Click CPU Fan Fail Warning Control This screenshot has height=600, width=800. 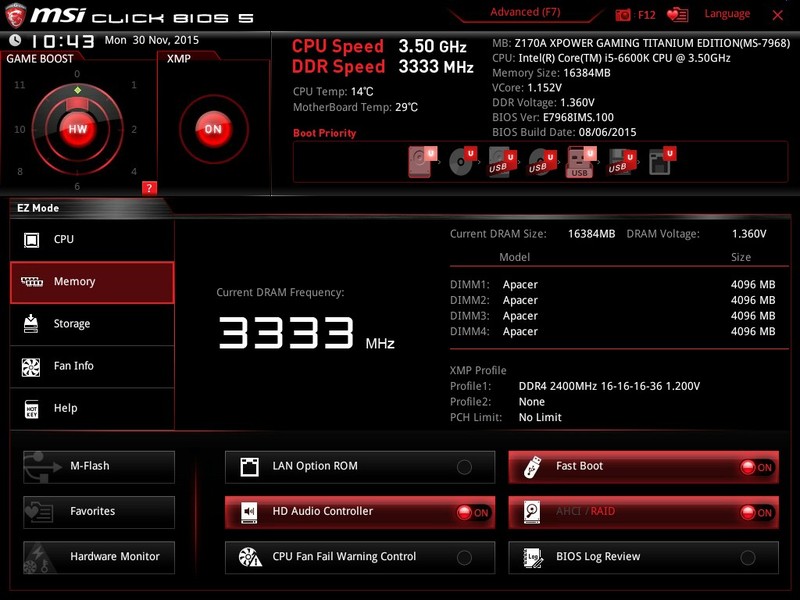360,557
